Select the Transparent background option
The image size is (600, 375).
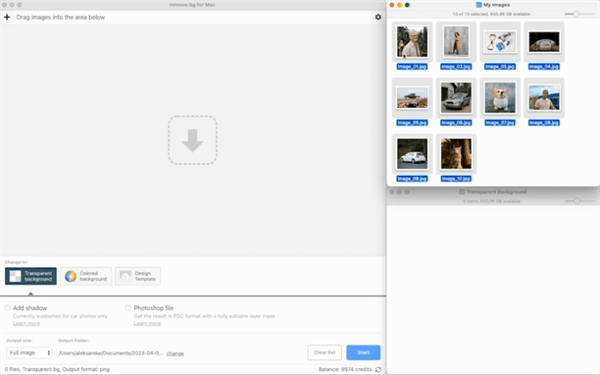(x=31, y=276)
